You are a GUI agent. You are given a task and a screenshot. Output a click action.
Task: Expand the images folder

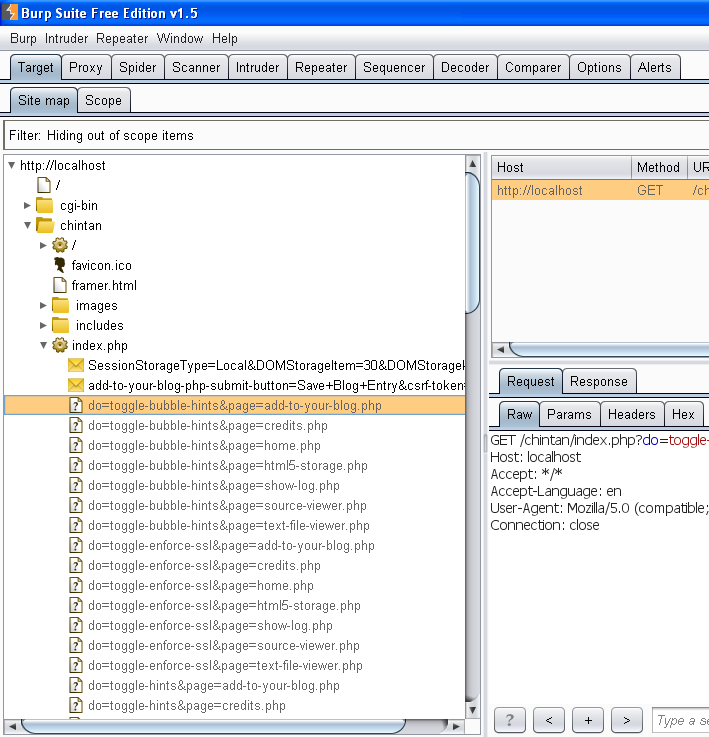43,306
